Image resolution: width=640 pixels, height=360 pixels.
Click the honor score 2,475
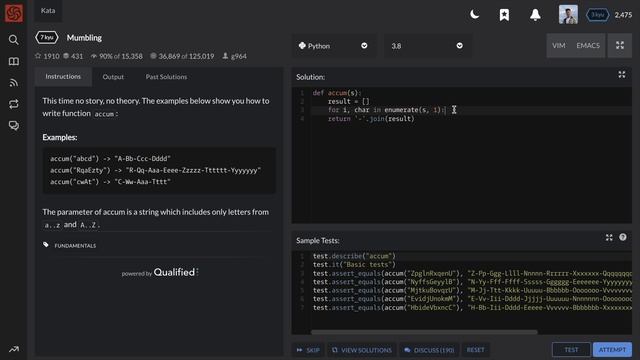pos(623,15)
